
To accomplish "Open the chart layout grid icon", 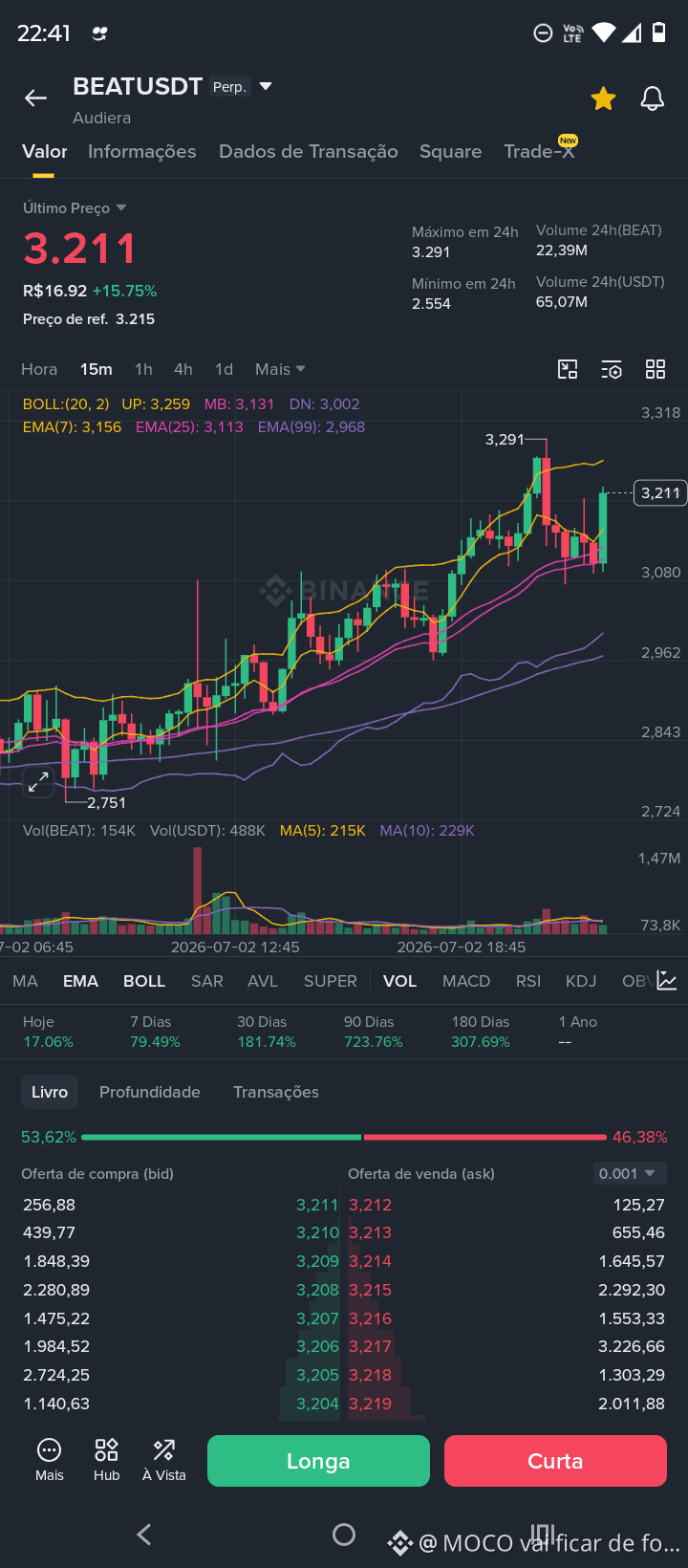I will coord(656,369).
